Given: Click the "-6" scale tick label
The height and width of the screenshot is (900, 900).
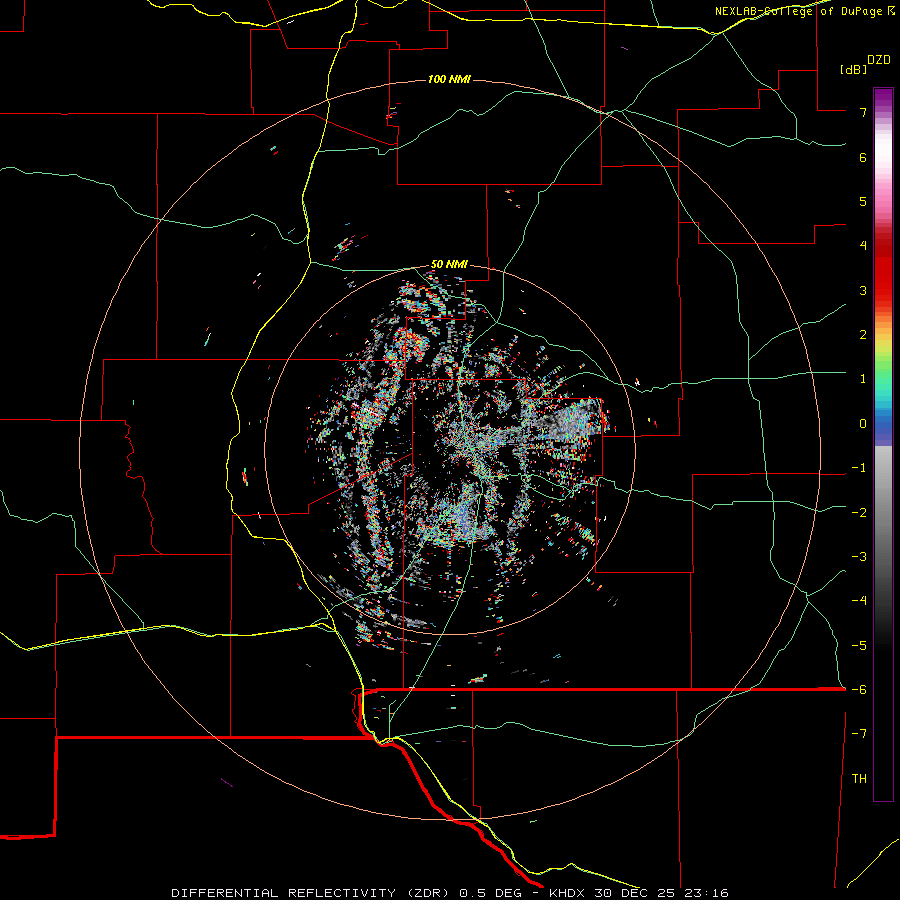Looking at the screenshot, I should click(x=859, y=689).
